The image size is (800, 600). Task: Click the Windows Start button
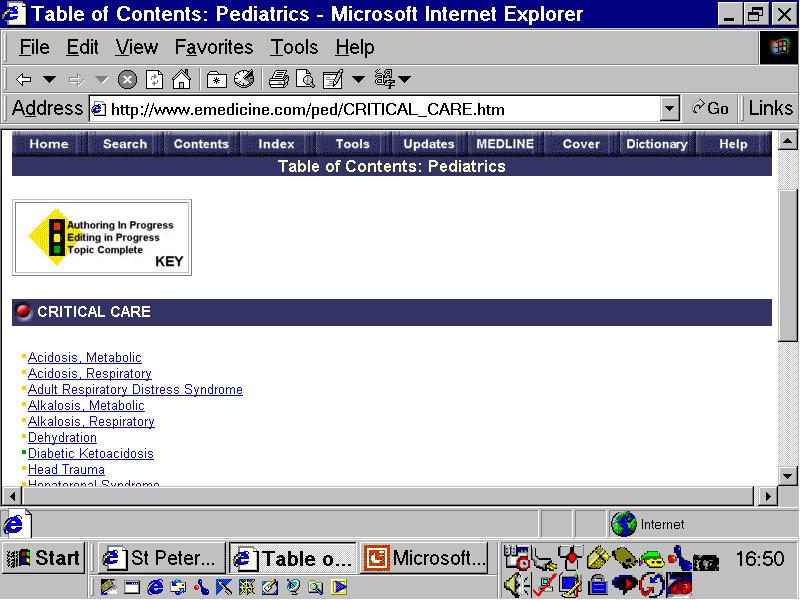(43, 558)
